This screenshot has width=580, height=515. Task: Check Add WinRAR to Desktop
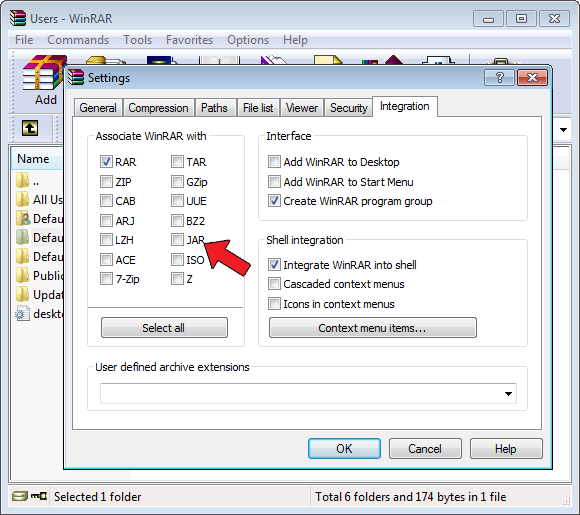point(274,162)
